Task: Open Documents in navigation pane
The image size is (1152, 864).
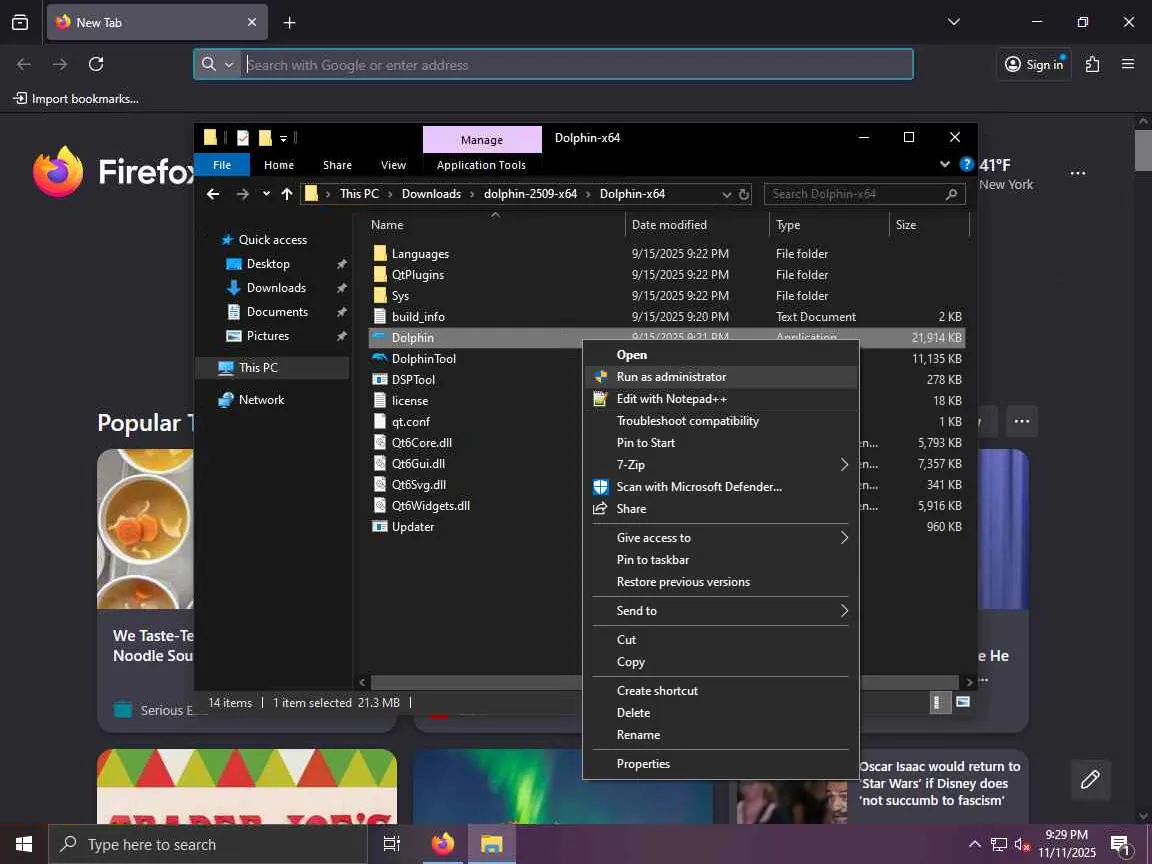Action: click(x=277, y=312)
